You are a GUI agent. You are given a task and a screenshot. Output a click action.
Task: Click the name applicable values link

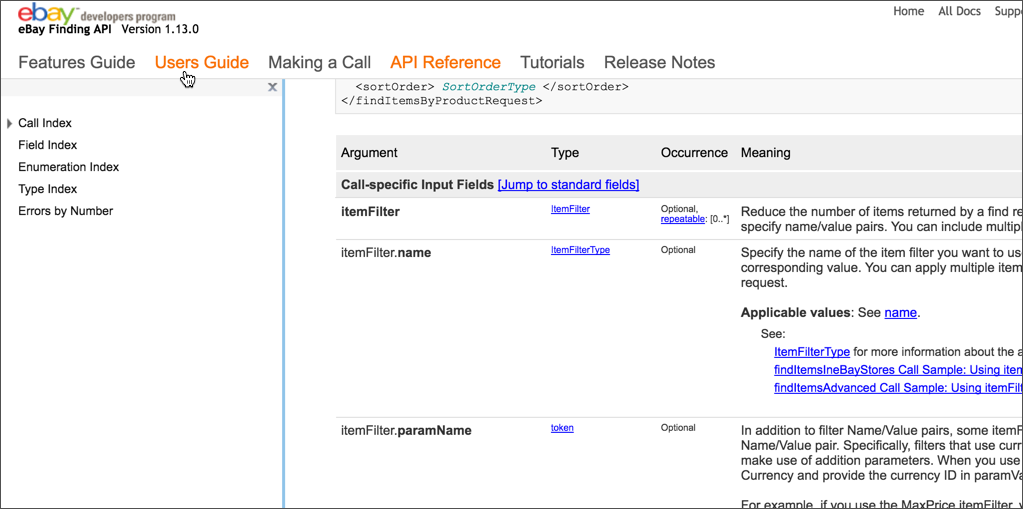[x=900, y=313]
